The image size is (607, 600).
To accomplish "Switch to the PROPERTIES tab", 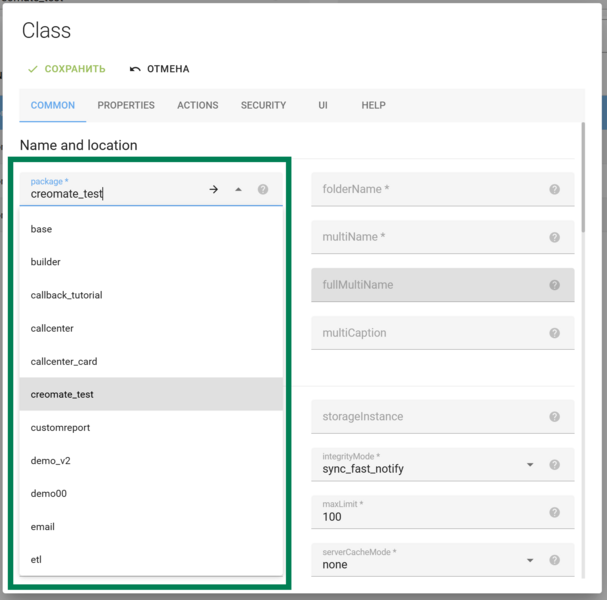I will [x=126, y=105].
